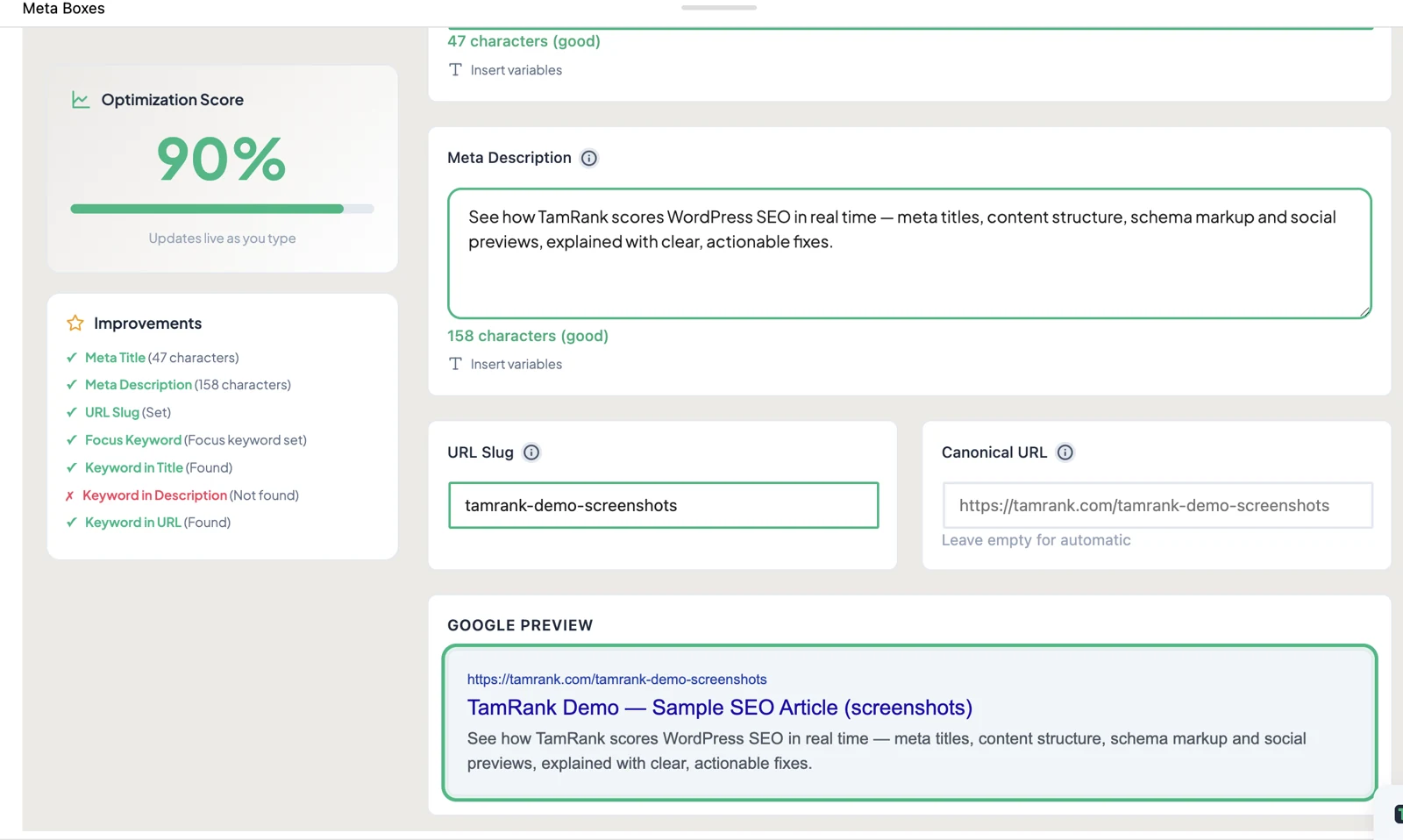
Task: Focus the Meta Description textarea
Action: (909, 253)
